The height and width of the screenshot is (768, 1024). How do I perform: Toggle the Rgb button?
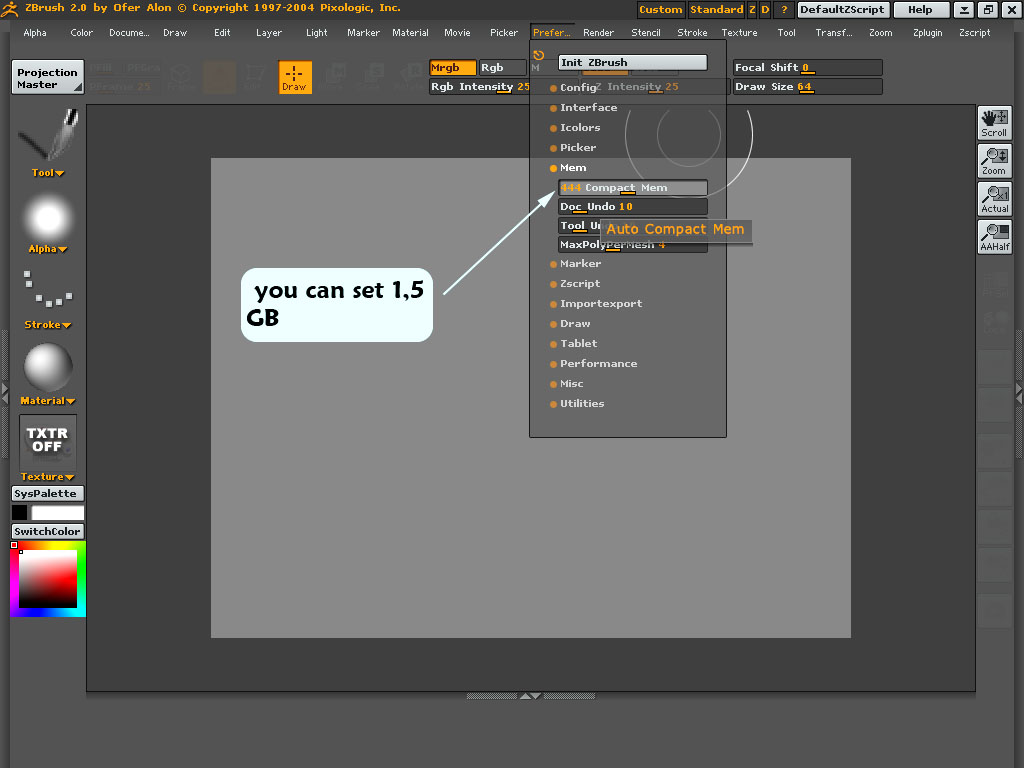(502, 67)
